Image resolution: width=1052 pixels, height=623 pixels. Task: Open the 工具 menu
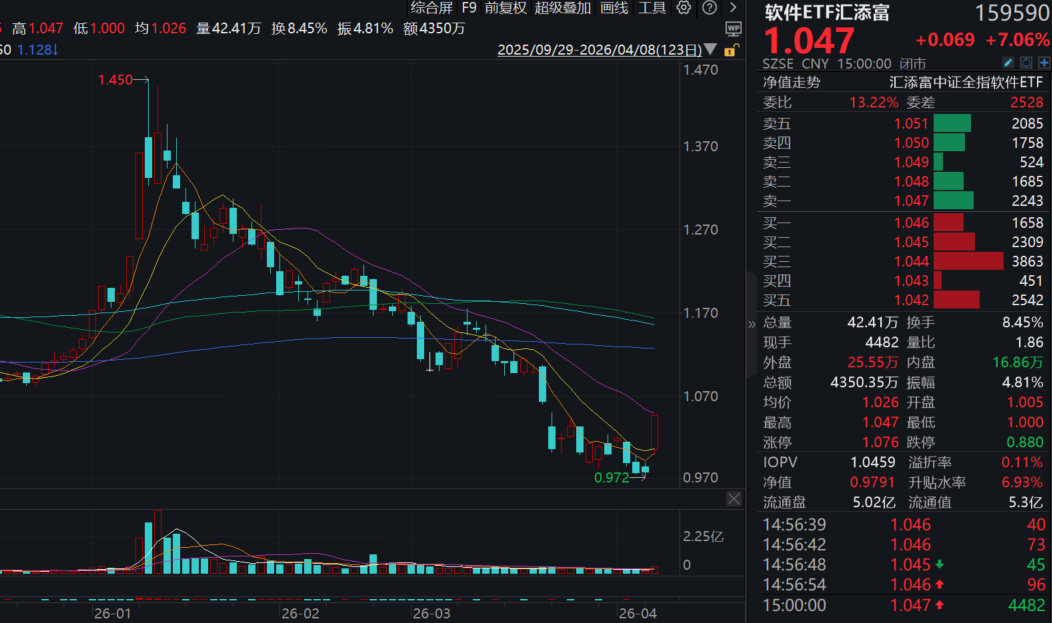pos(654,8)
